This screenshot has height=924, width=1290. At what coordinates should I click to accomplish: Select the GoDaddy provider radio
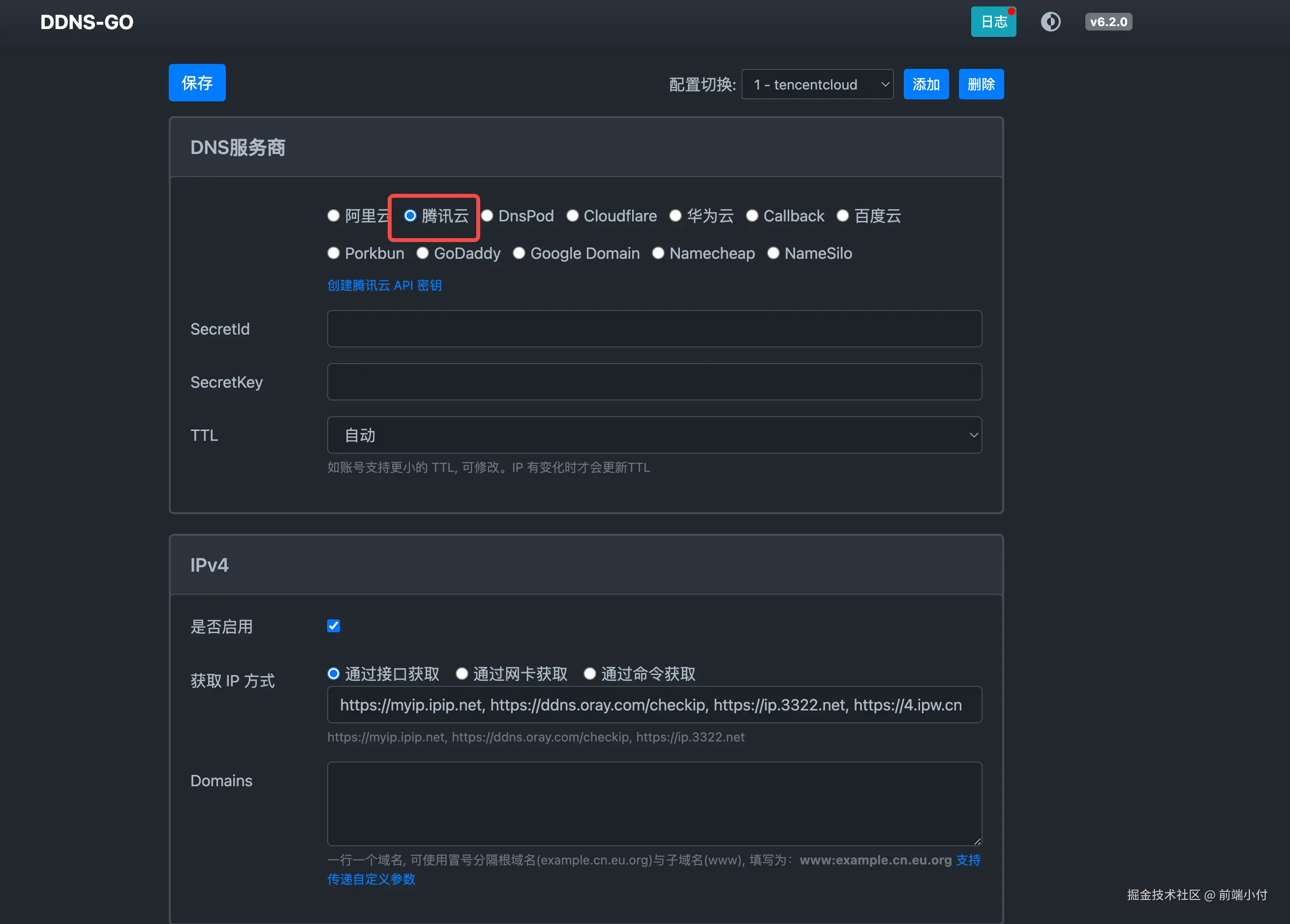point(423,253)
